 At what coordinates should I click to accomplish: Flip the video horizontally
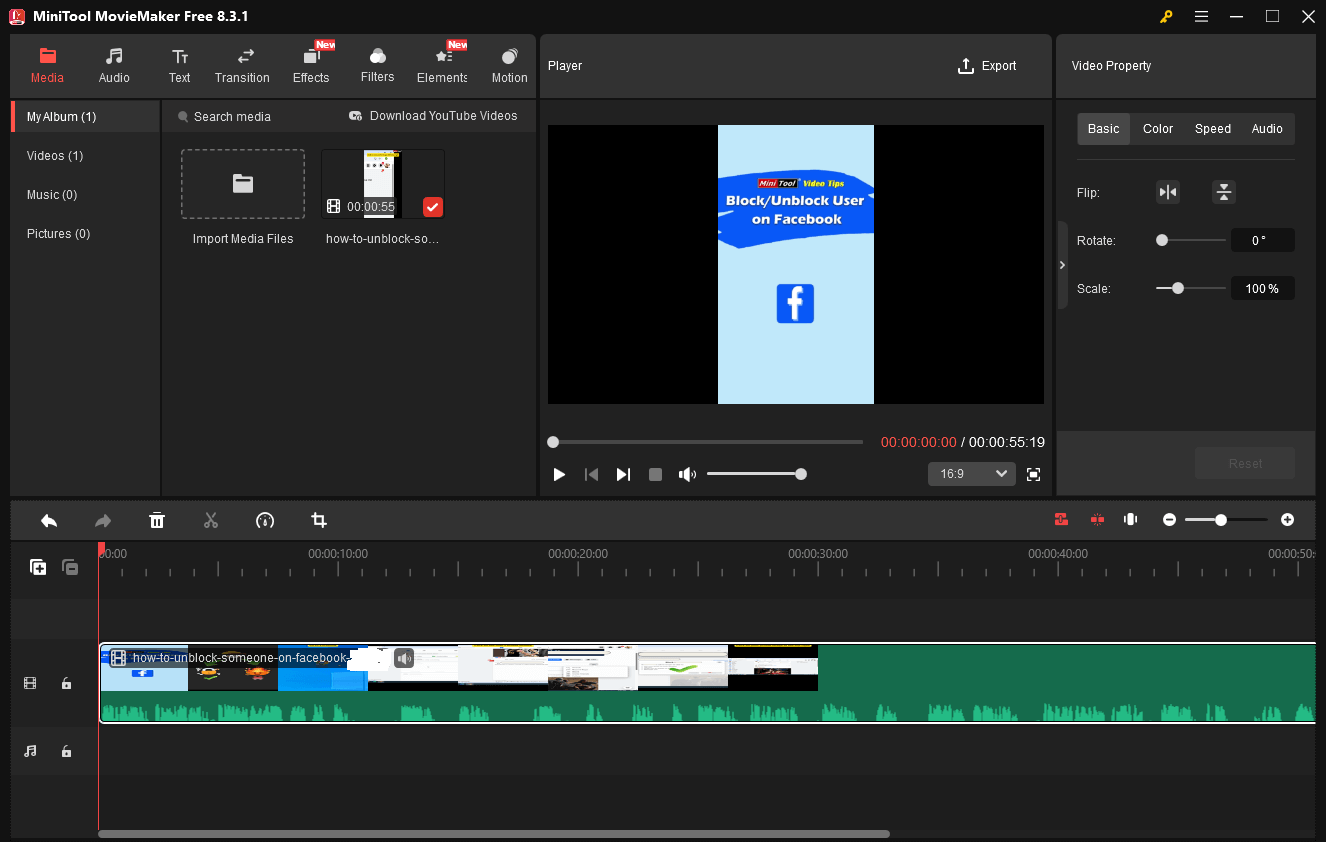point(1167,192)
